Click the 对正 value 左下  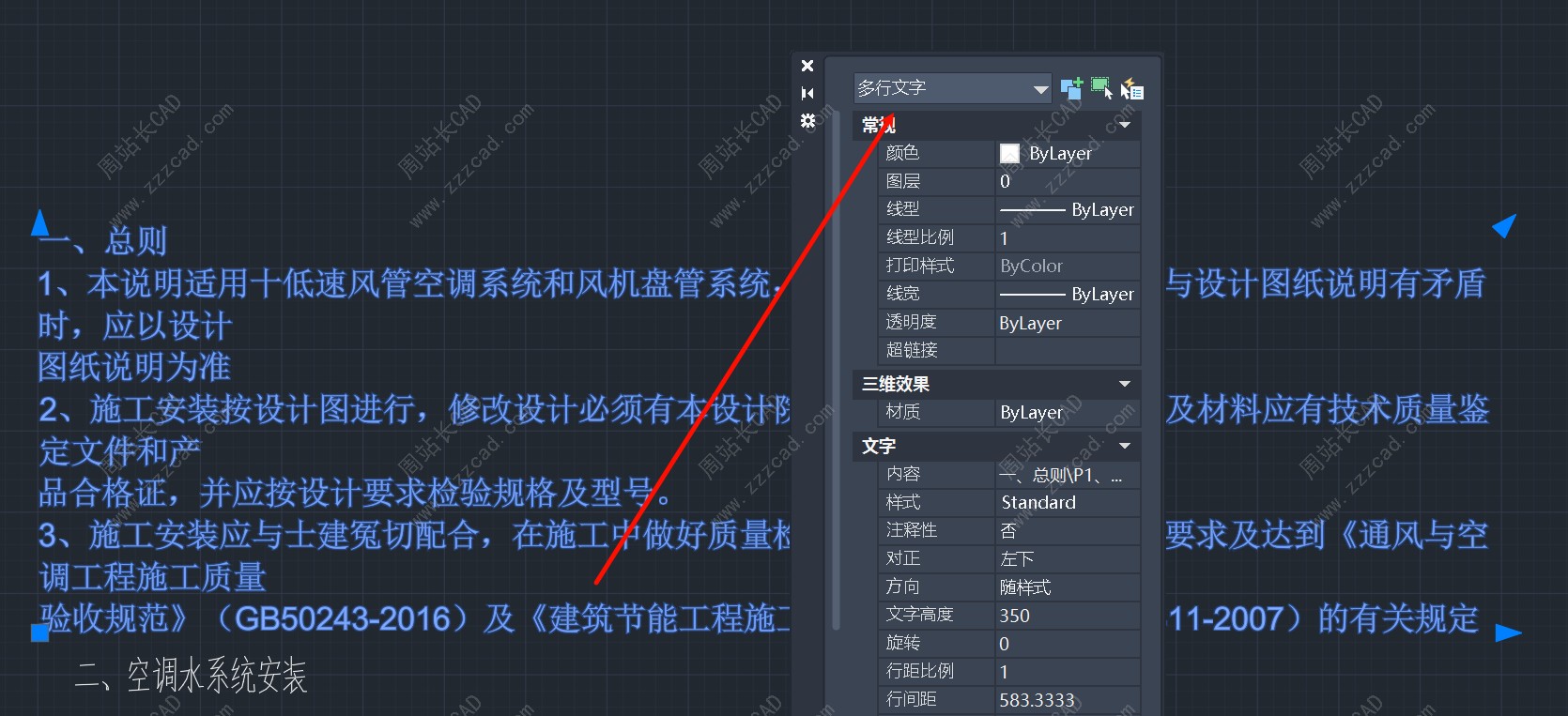tap(1067, 559)
